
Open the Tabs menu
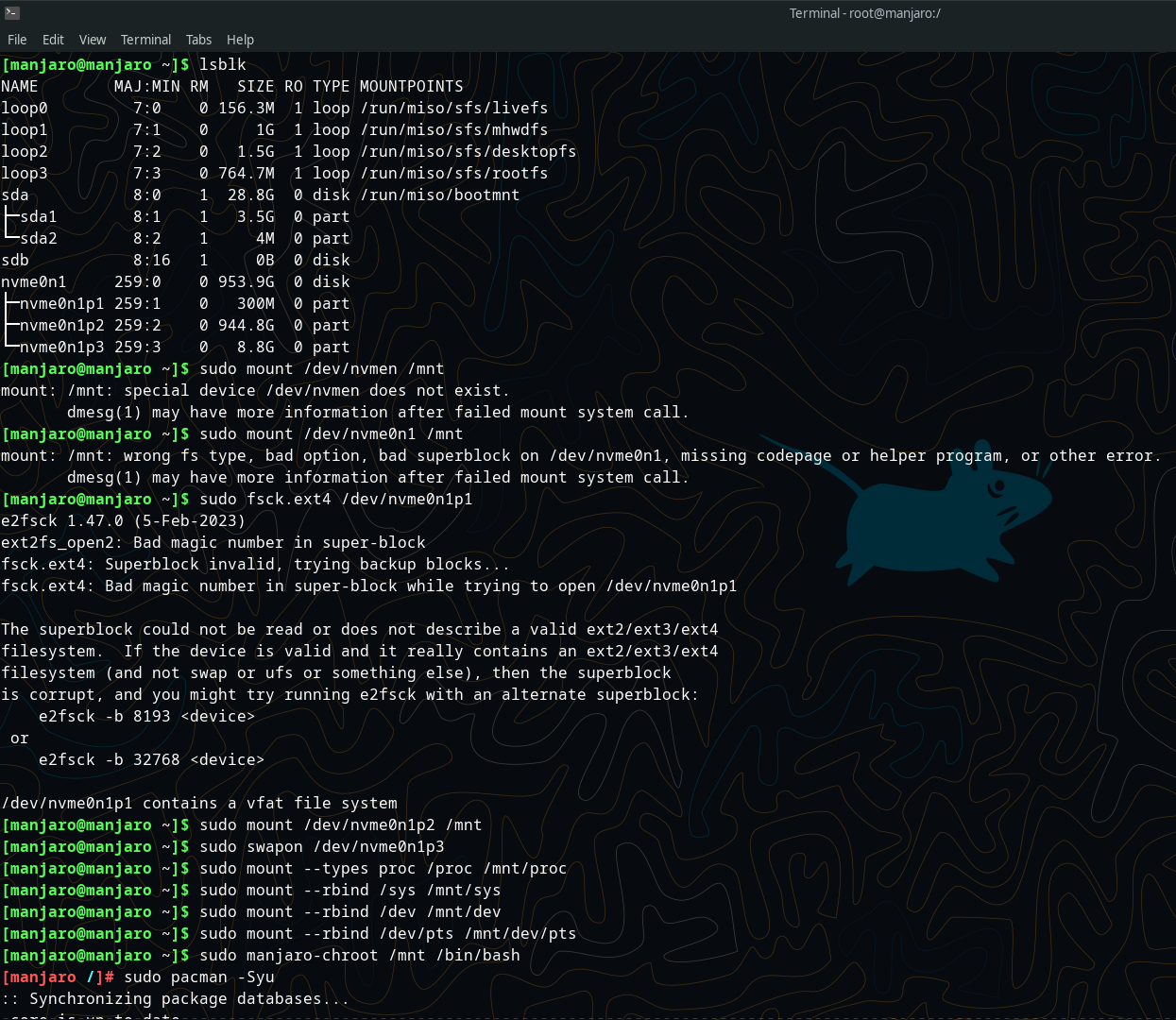(x=198, y=40)
